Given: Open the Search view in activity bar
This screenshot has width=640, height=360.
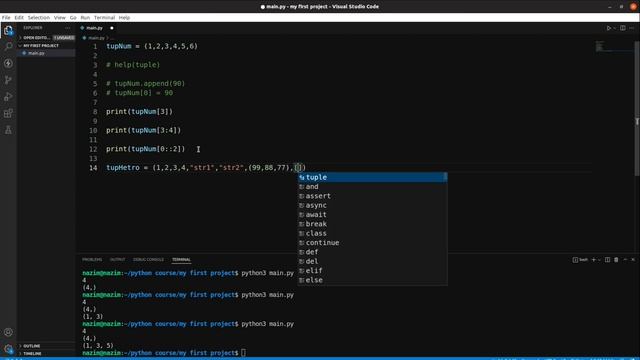Looking at the screenshot, I should (x=8, y=47).
